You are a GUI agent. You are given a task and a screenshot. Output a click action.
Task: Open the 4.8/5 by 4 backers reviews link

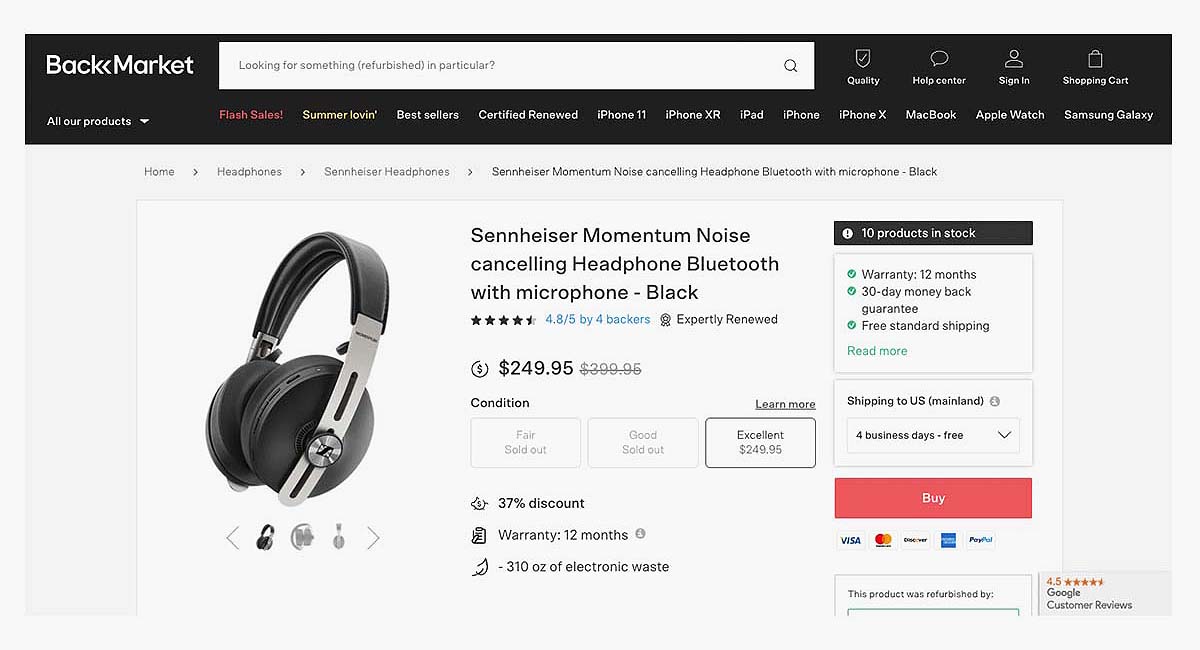(597, 320)
